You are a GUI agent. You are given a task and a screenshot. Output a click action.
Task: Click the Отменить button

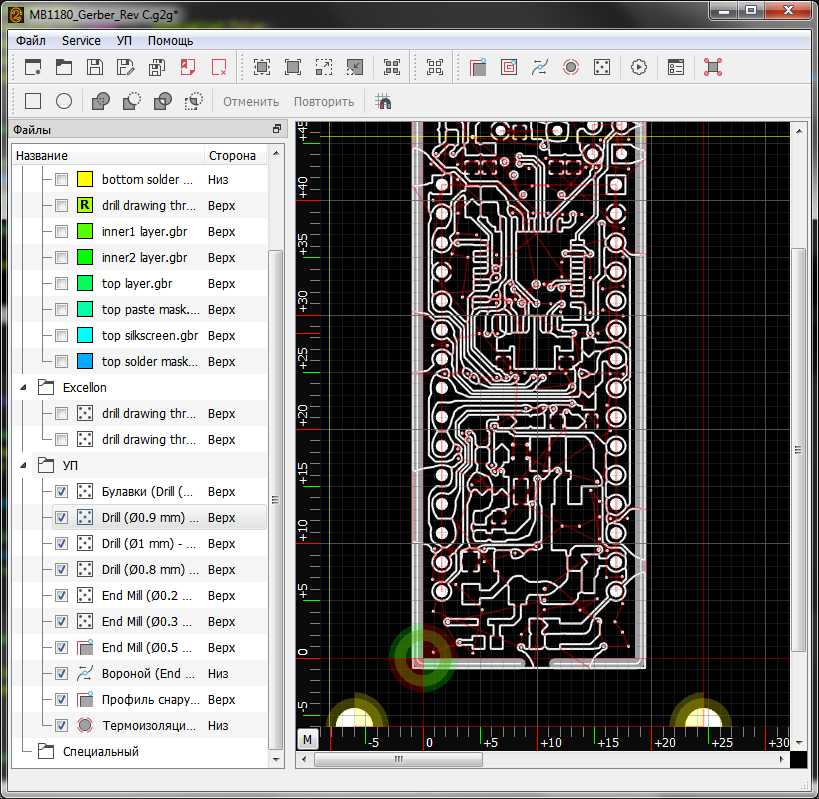coord(250,101)
